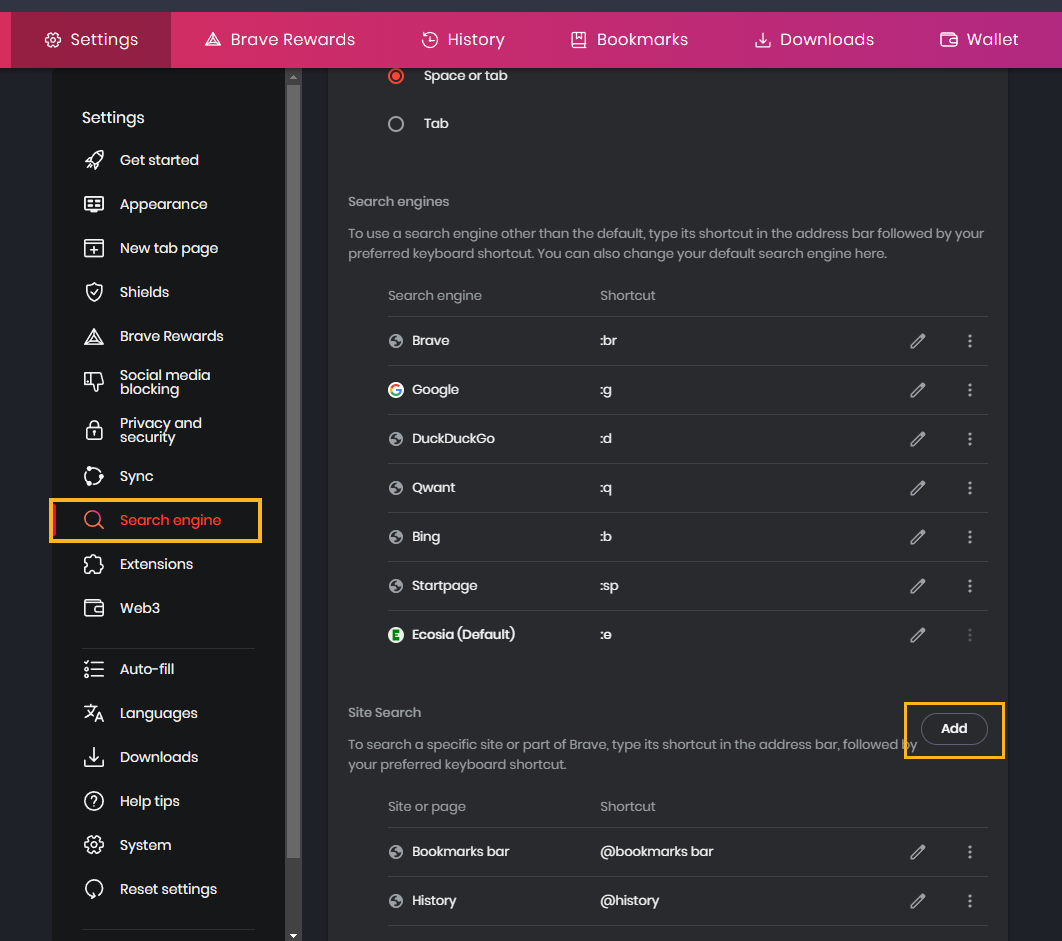Open the Brave Rewards top tab

(x=279, y=39)
